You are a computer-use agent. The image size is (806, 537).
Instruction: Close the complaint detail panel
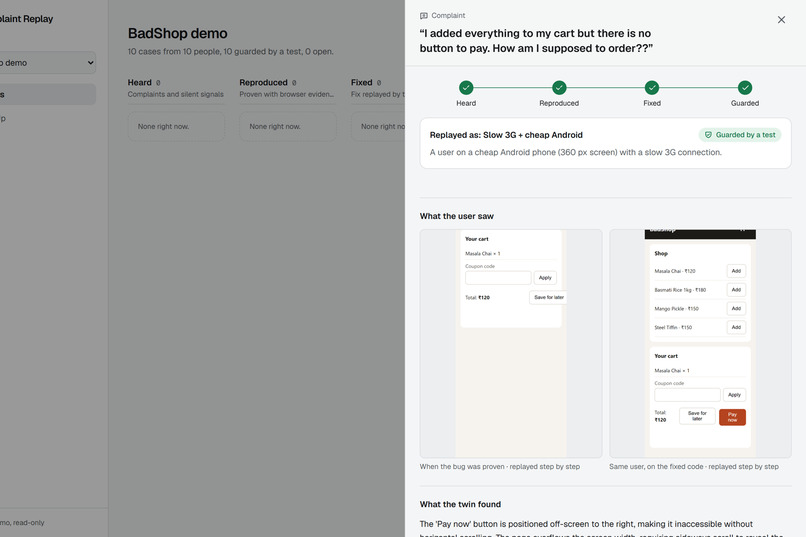781,20
